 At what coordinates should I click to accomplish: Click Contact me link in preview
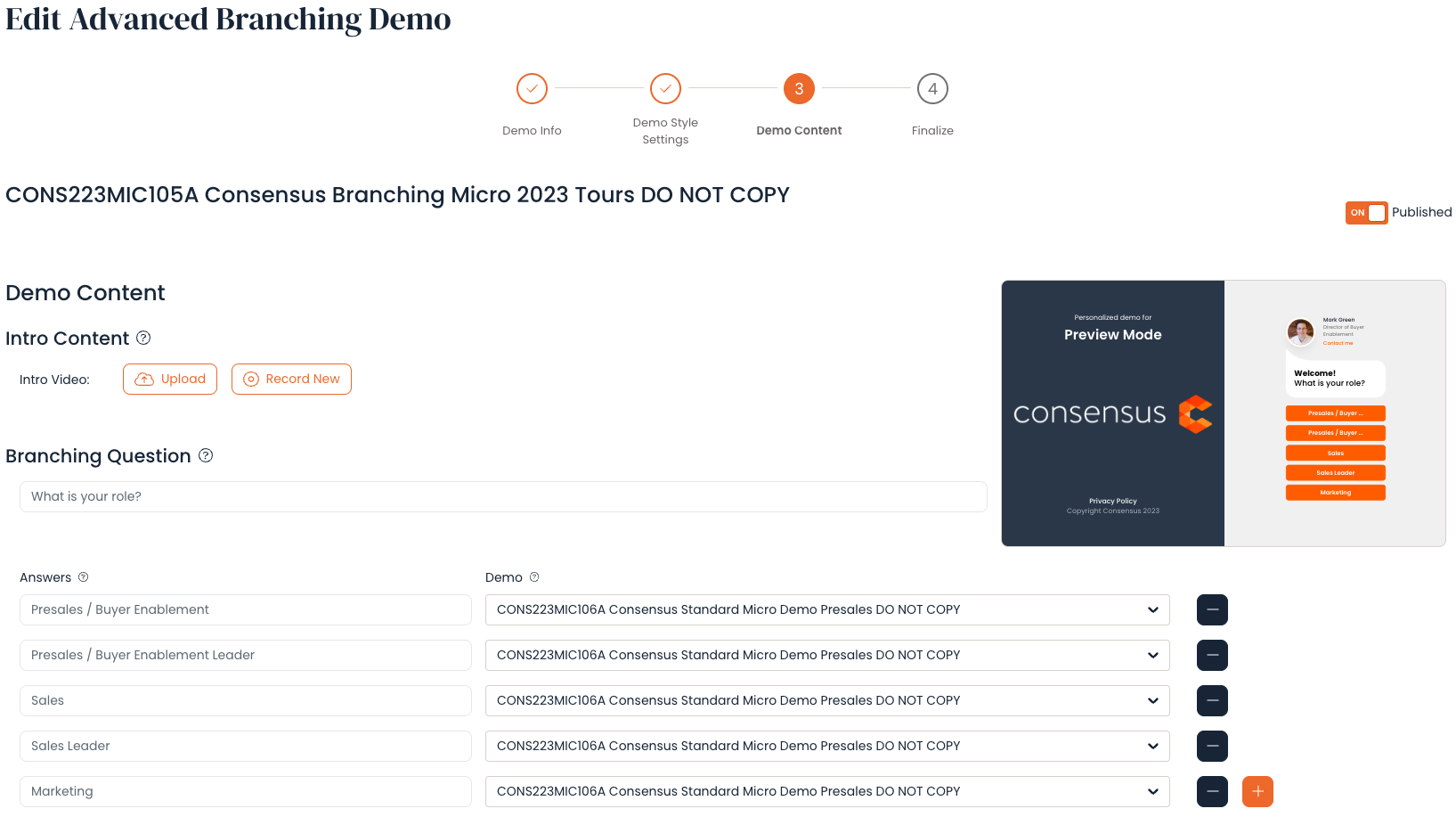tap(1338, 343)
